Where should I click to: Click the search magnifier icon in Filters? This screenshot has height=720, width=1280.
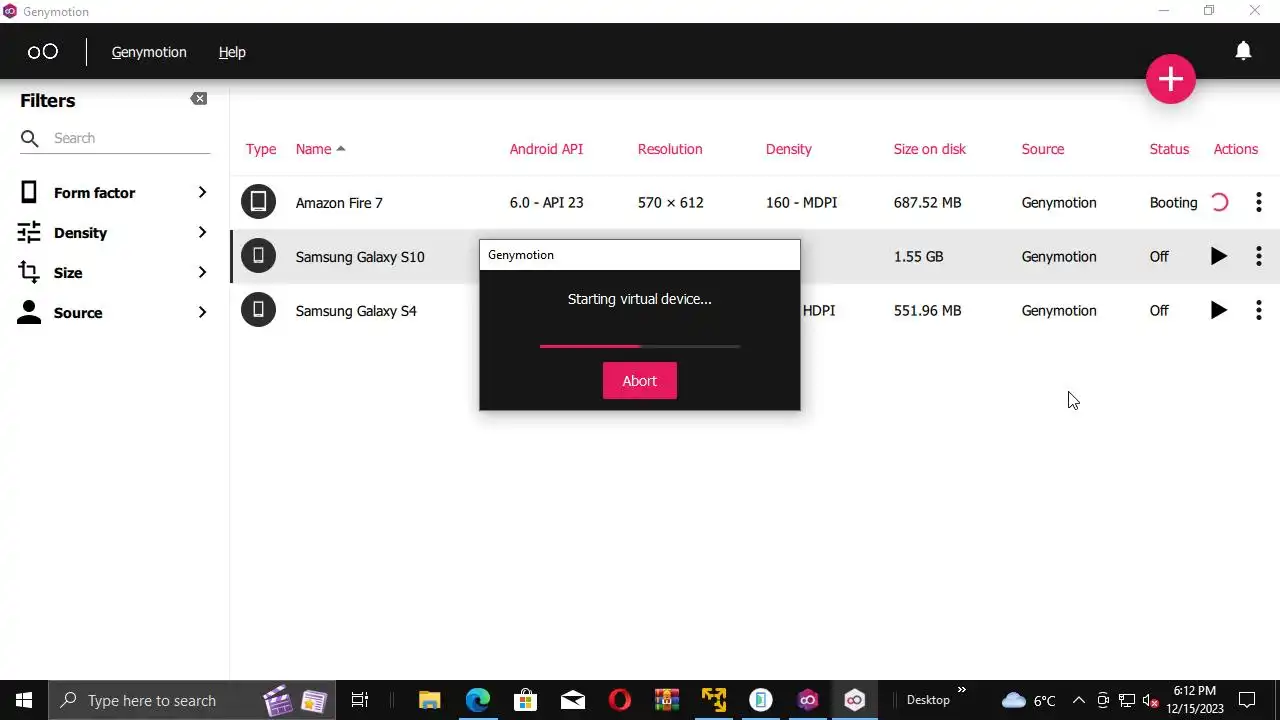click(29, 138)
